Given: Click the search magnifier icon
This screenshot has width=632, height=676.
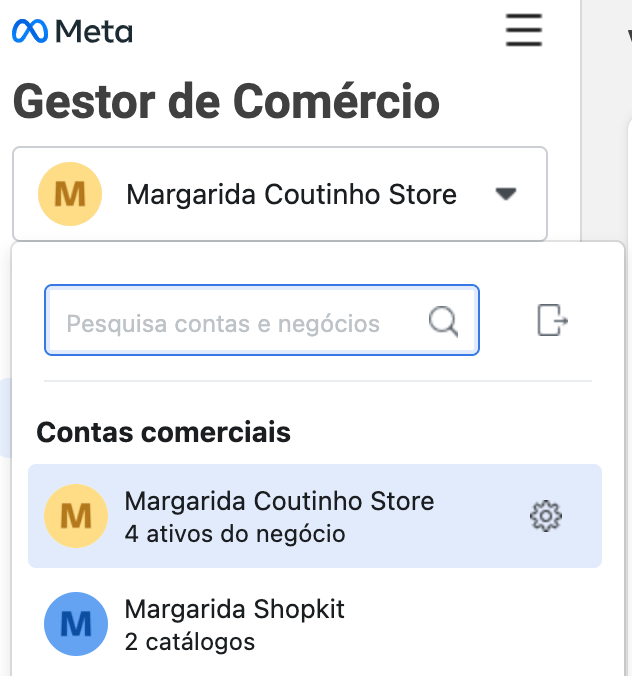Looking at the screenshot, I should tap(443, 321).
